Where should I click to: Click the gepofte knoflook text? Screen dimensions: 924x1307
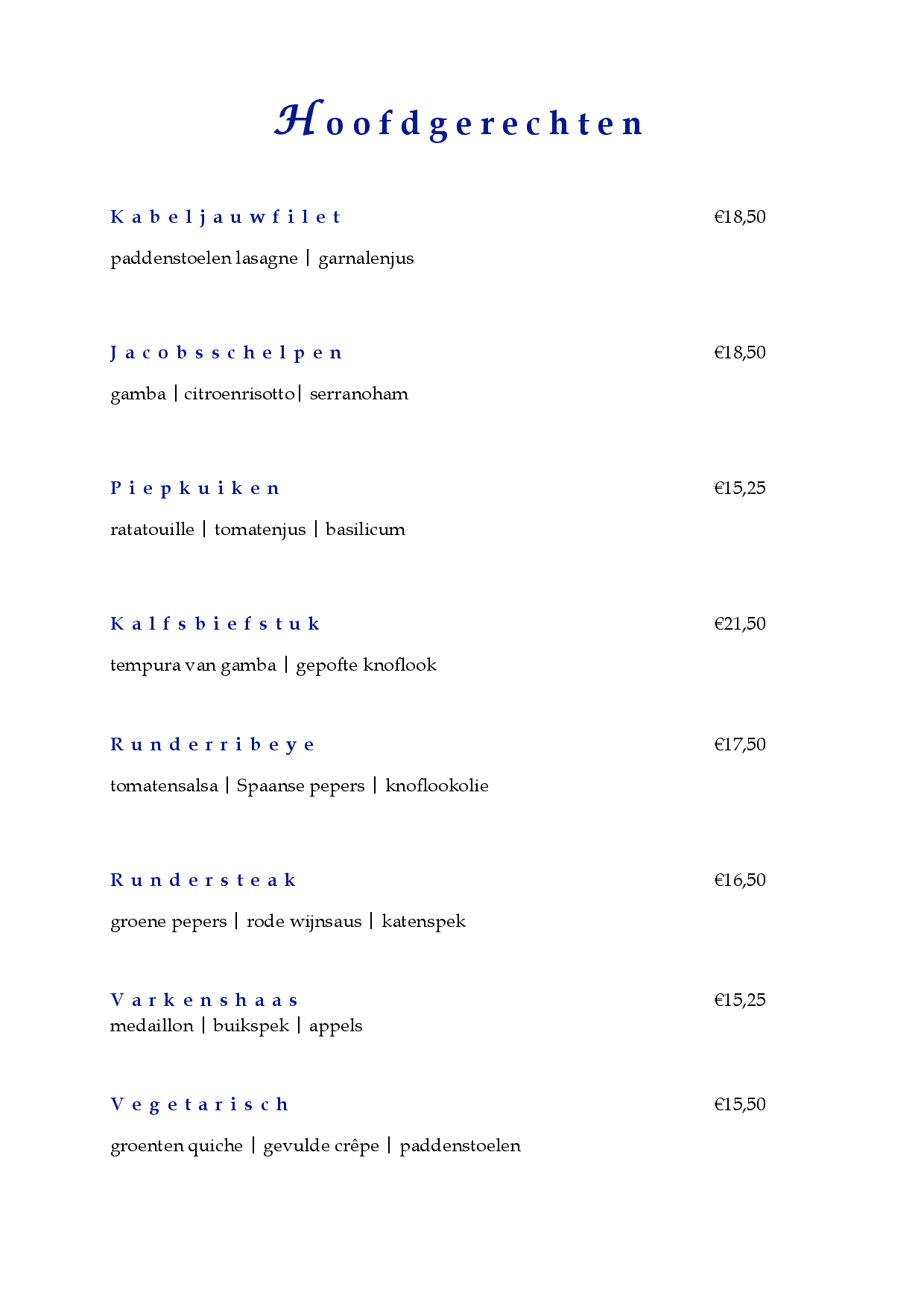point(366,665)
